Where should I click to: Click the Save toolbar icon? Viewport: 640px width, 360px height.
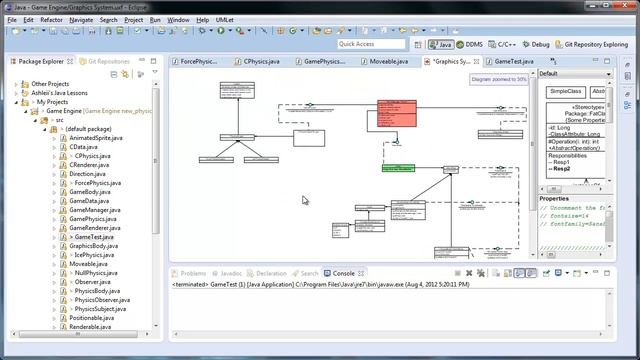(x=53, y=31)
